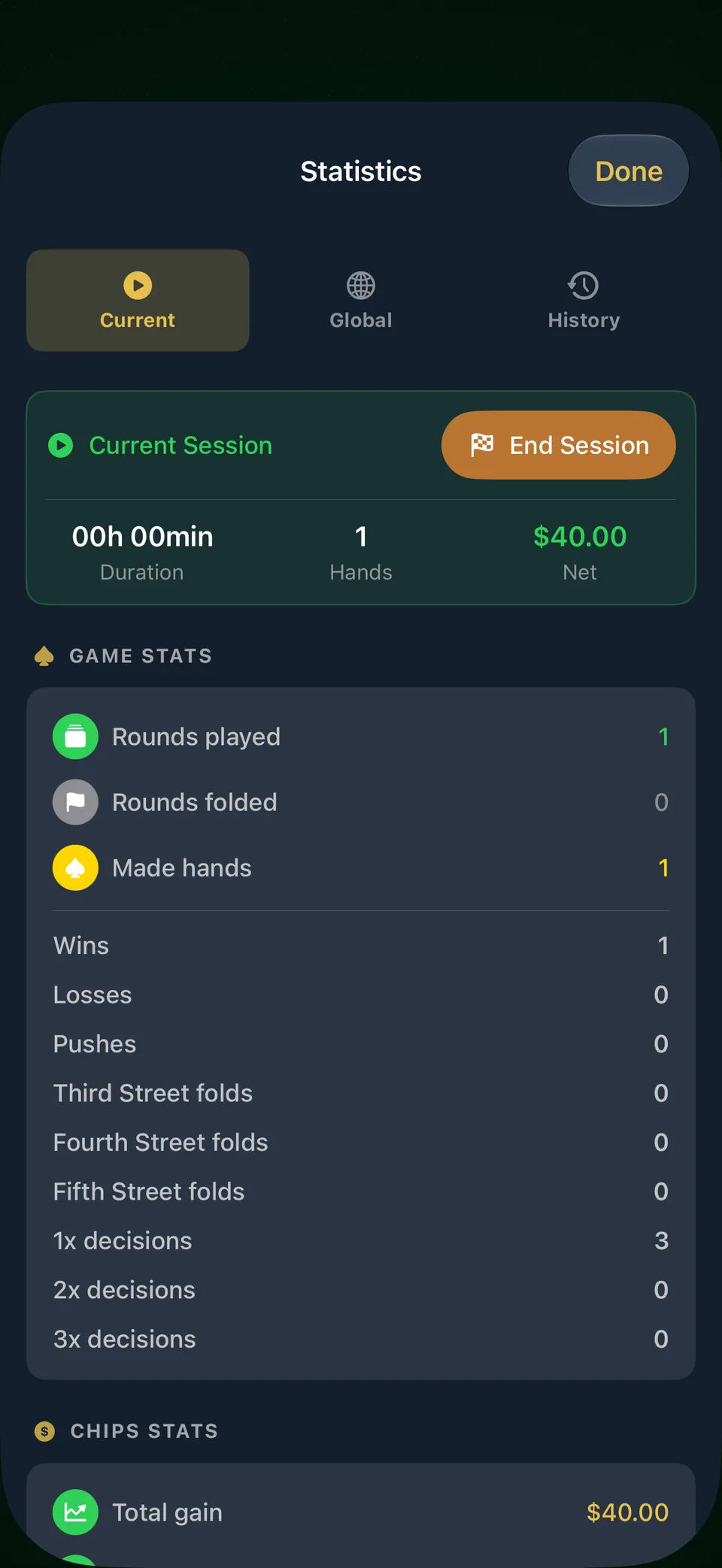Screen dimensions: 722x1568
Task: Click the End Session button
Action: click(x=558, y=445)
